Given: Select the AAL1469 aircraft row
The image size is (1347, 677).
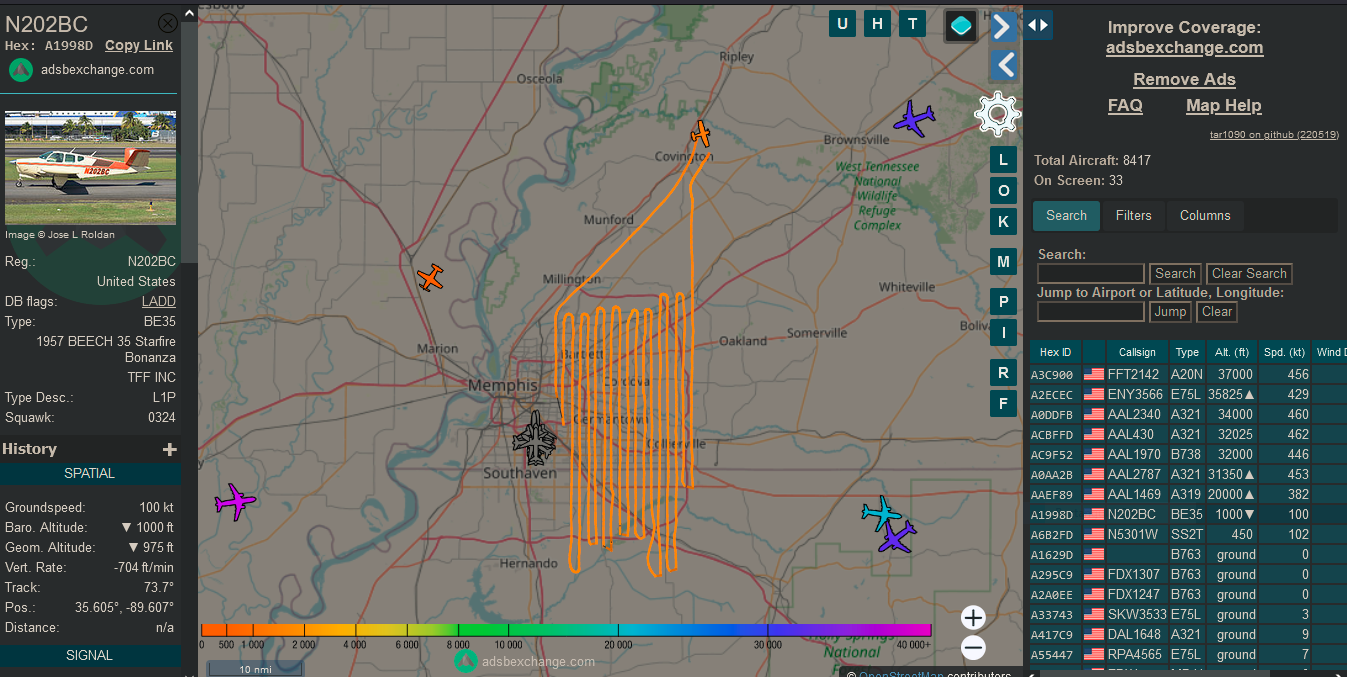Looking at the screenshot, I should pyautogui.click(x=1188, y=494).
